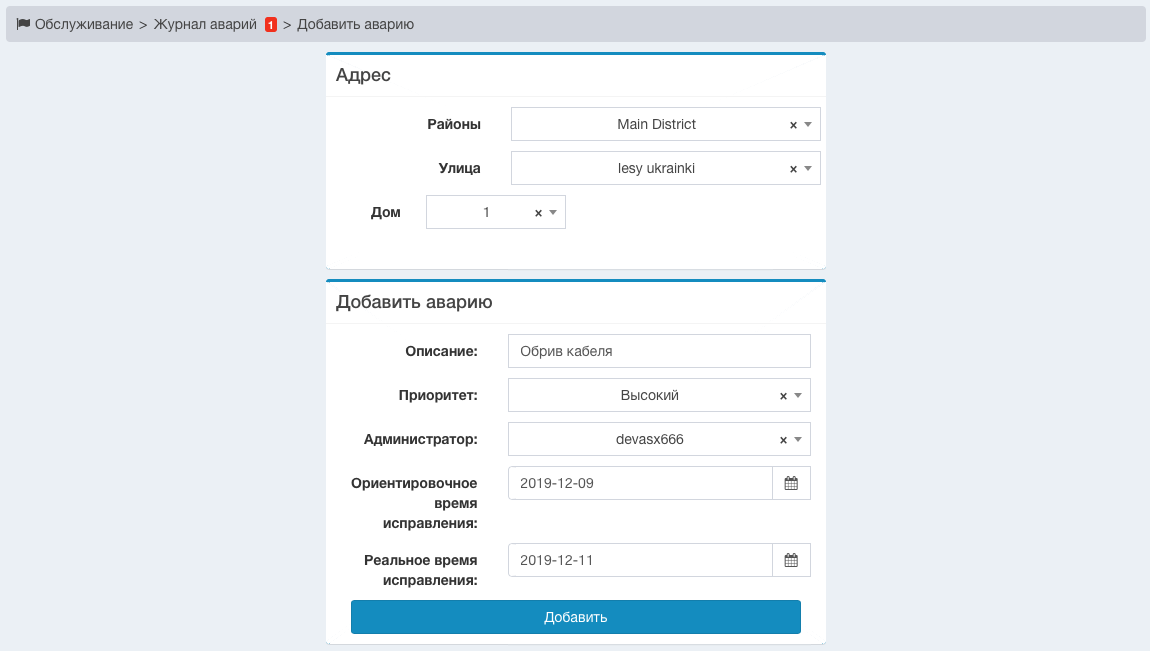Open calendar for estimated fix time

pos(791,483)
